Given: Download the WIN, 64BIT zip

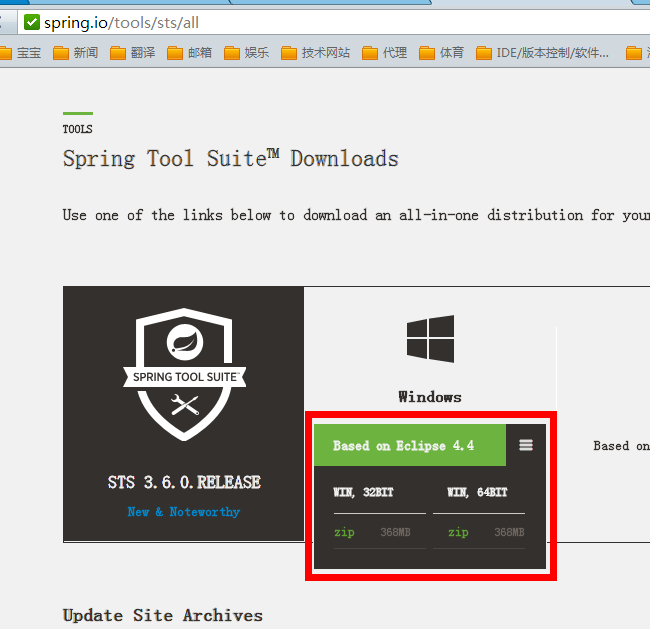Looking at the screenshot, I should [458, 532].
